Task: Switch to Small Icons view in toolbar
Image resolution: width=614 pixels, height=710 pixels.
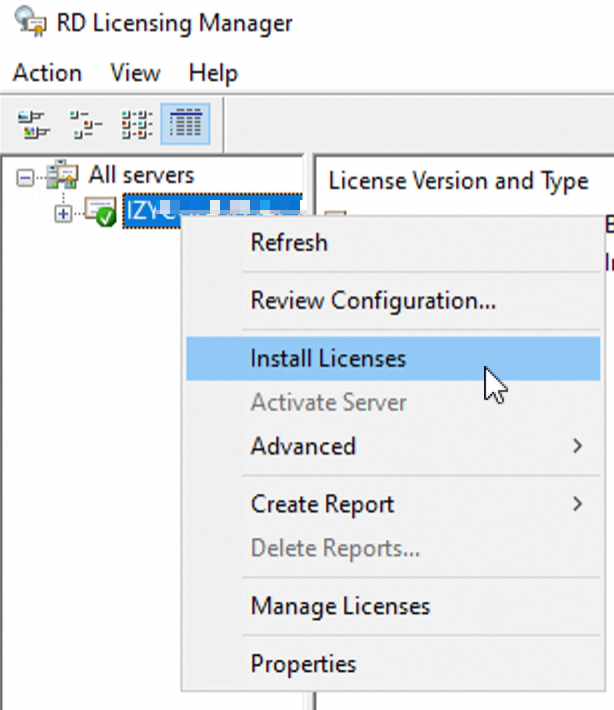Action: click(x=85, y=124)
